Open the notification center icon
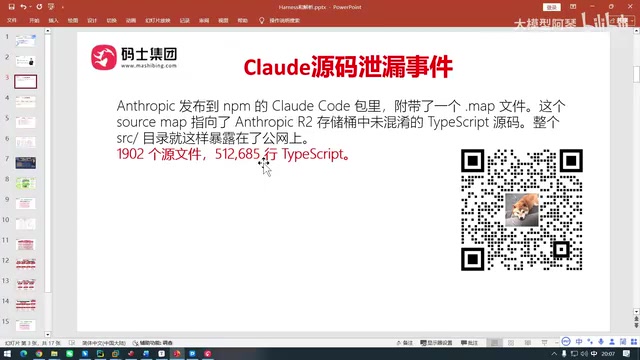 pos(627,354)
